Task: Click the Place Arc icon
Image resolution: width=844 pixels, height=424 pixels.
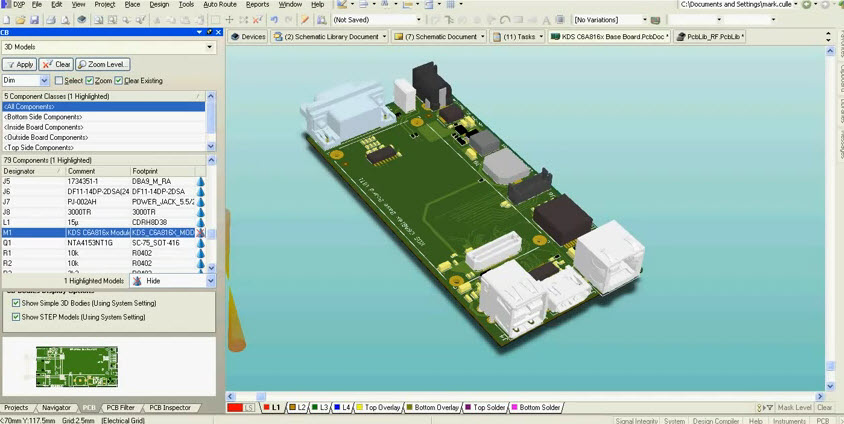Action: [504, 20]
